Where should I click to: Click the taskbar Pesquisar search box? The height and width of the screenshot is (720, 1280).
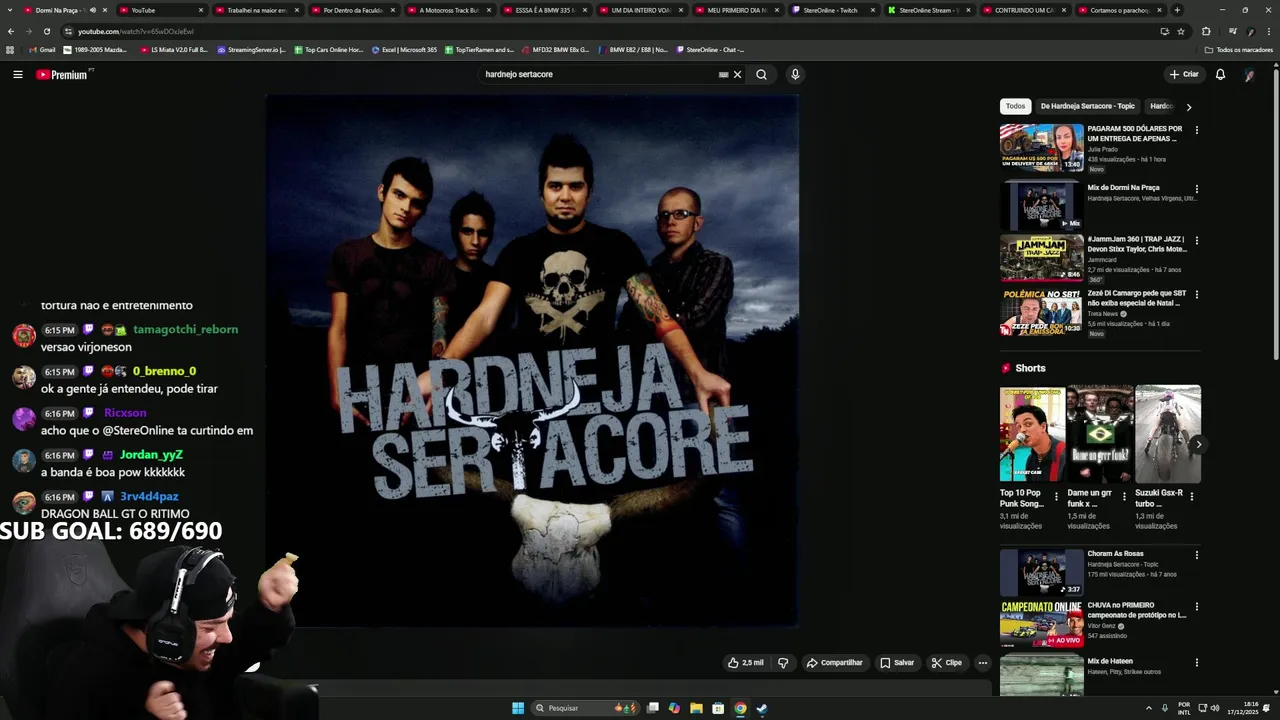coord(587,708)
